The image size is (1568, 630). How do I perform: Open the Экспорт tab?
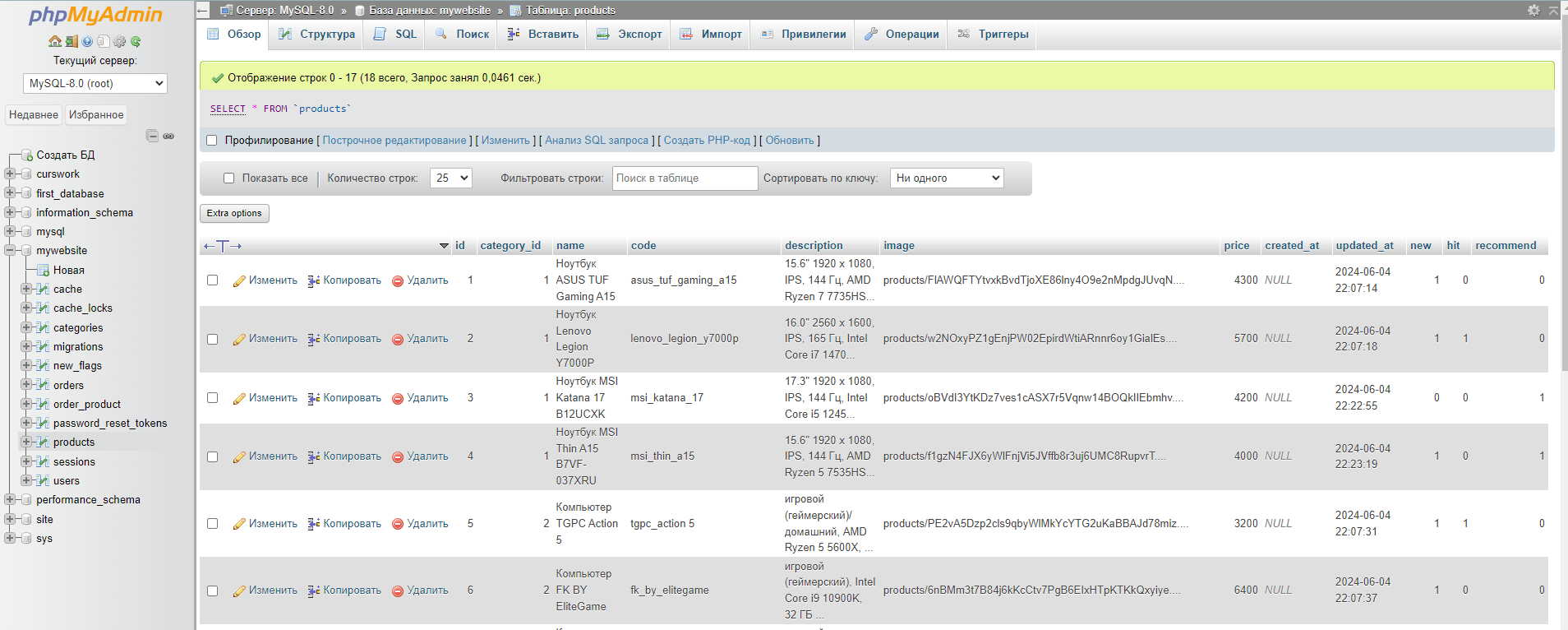tap(630, 35)
